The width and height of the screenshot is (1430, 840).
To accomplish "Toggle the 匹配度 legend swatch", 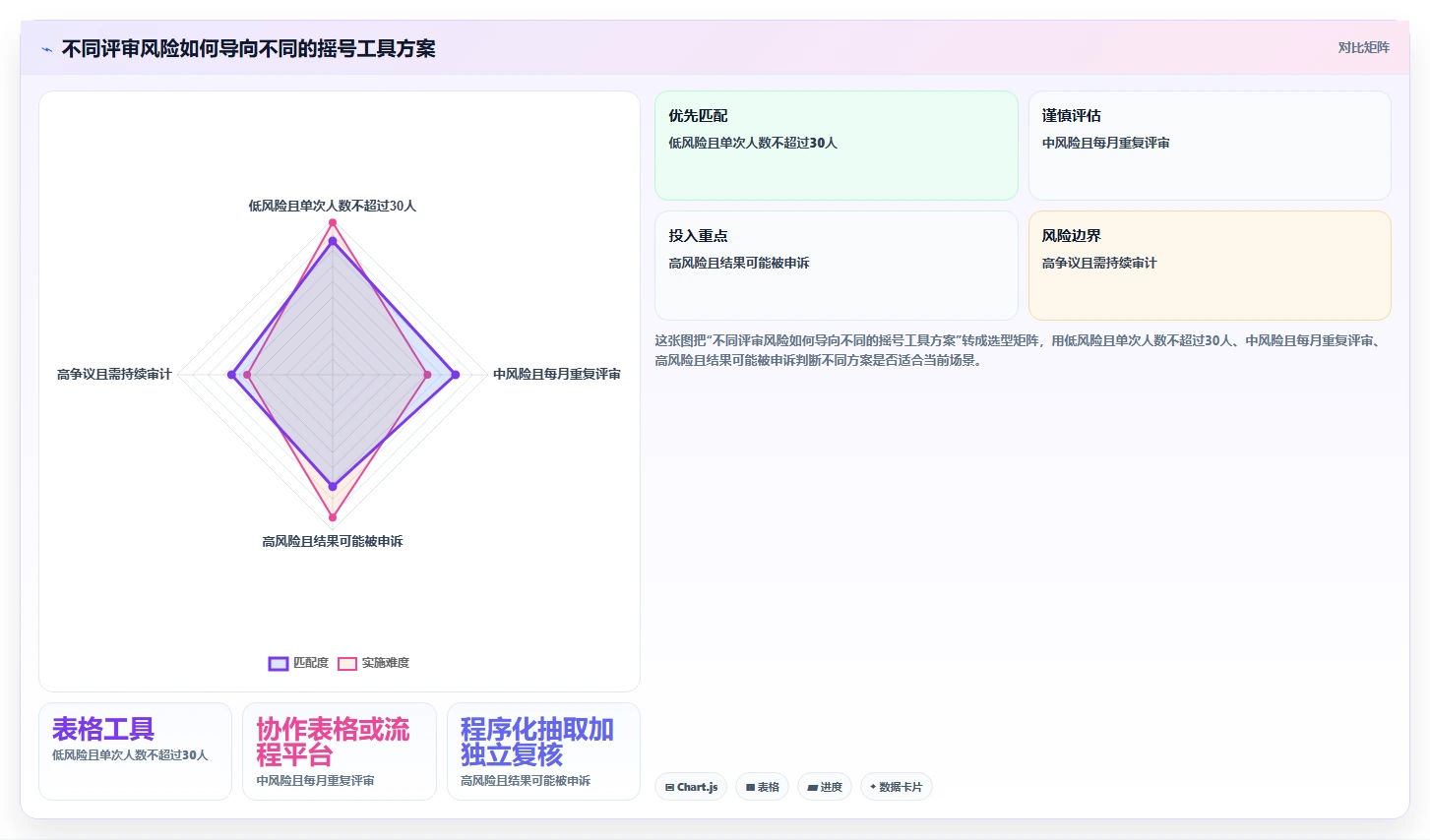I will pyautogui.click(x=279, y=663).
